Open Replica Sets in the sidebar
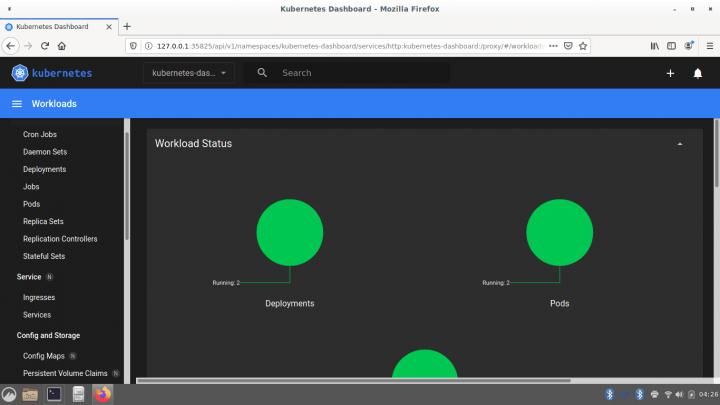Viewport: 720px width, 405px height. [x=43, y=221]
